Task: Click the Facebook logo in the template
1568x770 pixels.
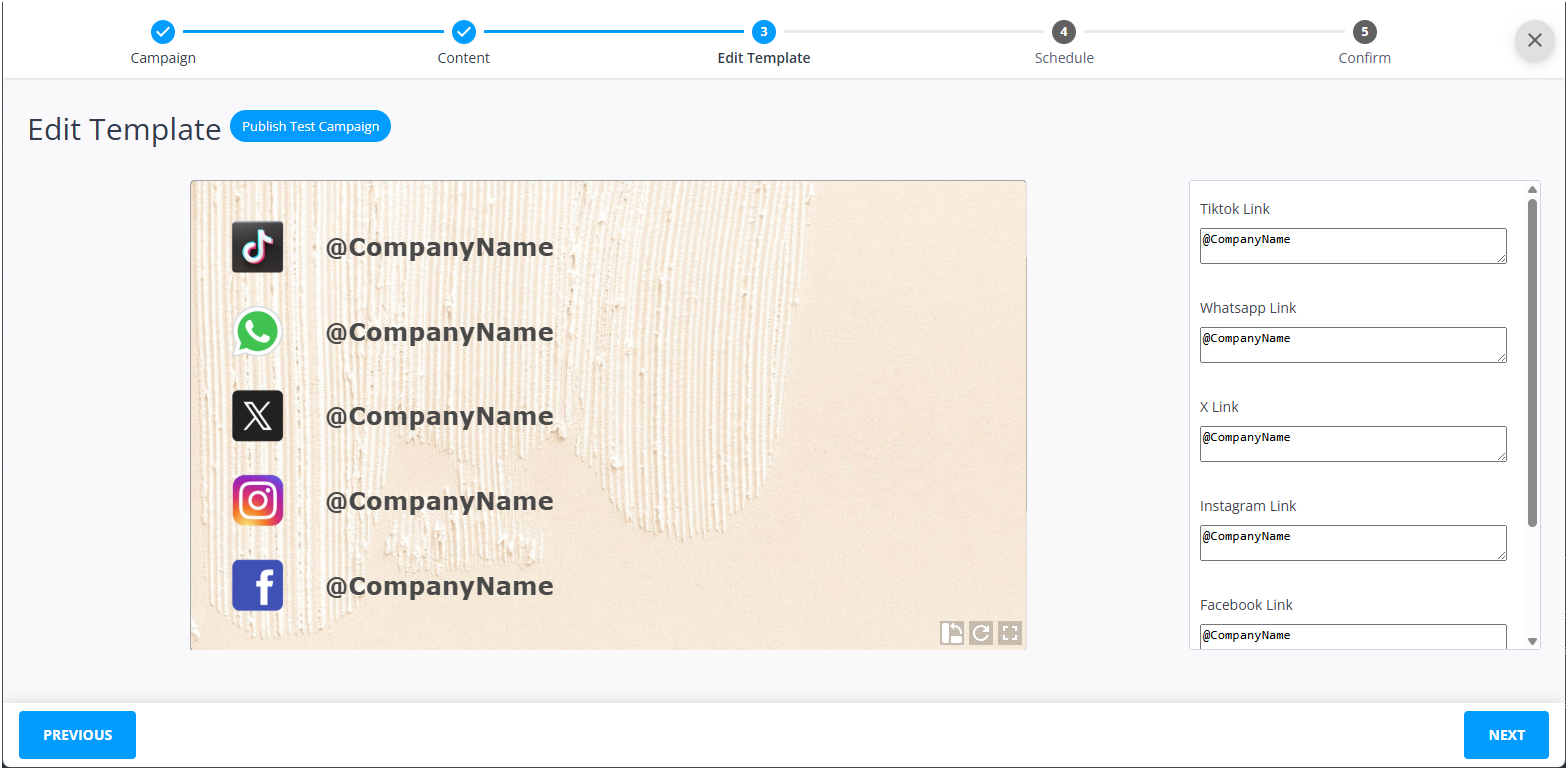Action: (258, 585)
